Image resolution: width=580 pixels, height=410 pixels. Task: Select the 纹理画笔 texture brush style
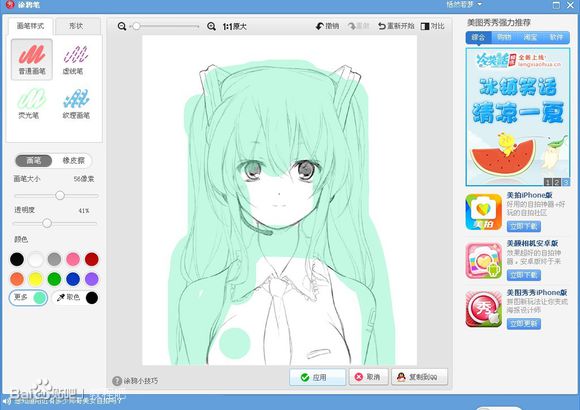click(76, 104)
